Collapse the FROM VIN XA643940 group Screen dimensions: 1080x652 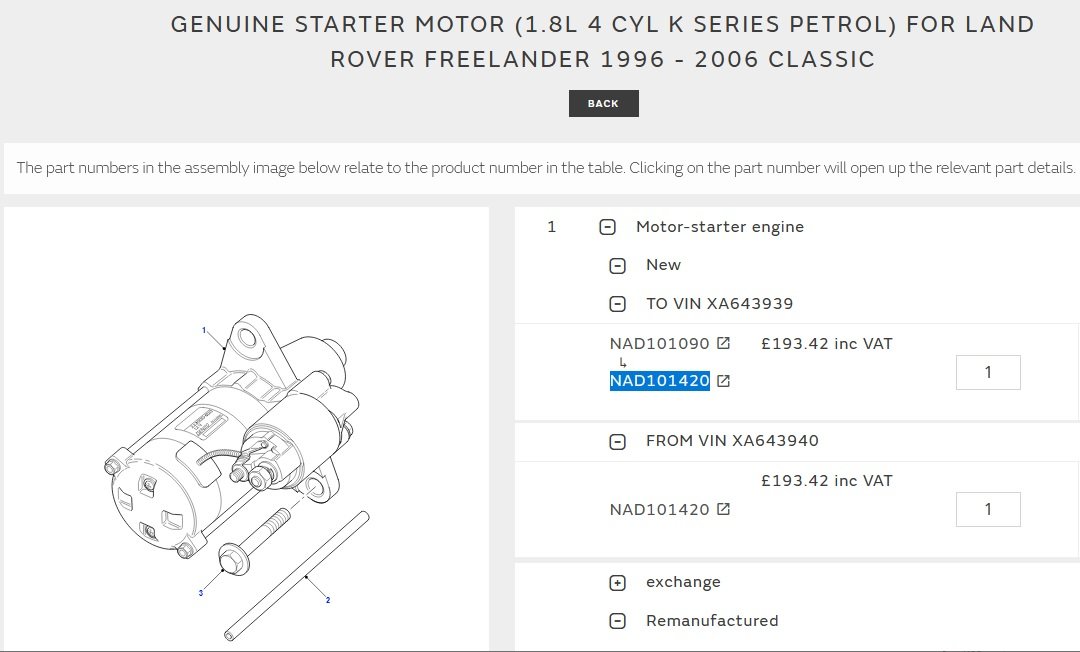coord(618,441)
